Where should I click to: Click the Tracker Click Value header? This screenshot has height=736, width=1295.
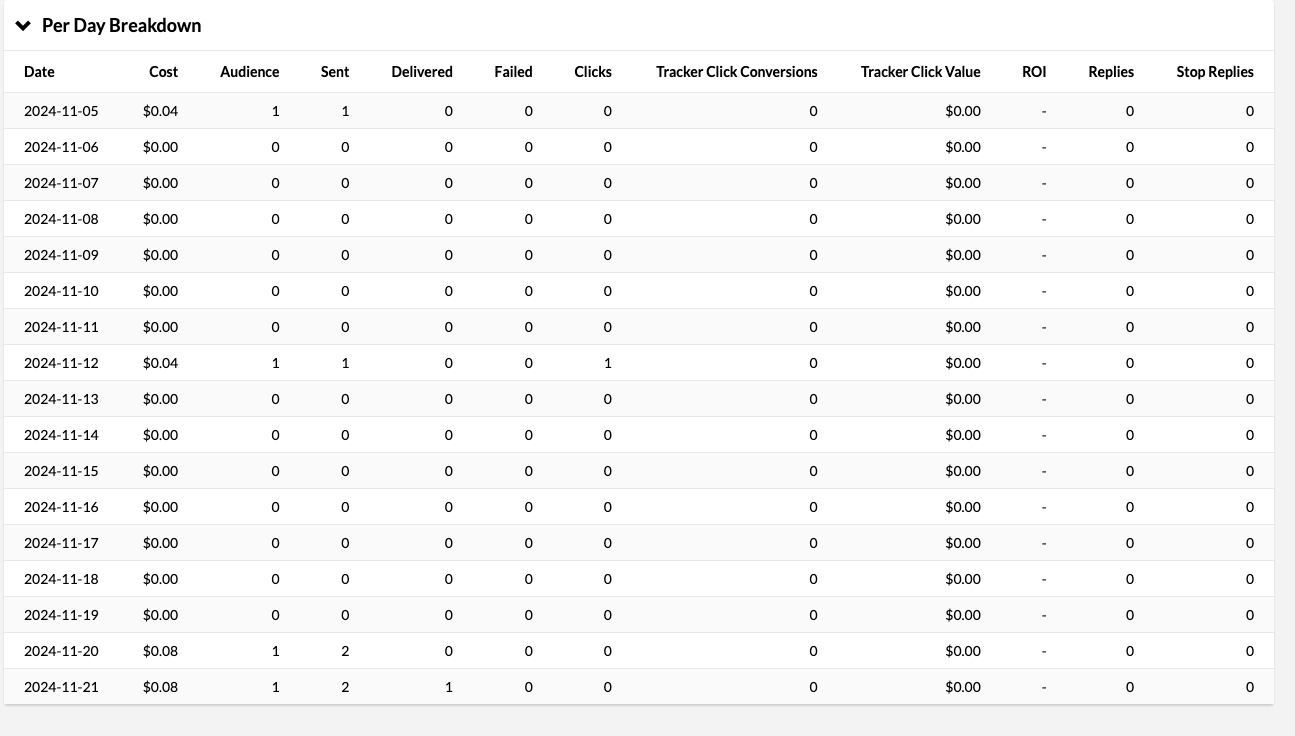point(920,71)
